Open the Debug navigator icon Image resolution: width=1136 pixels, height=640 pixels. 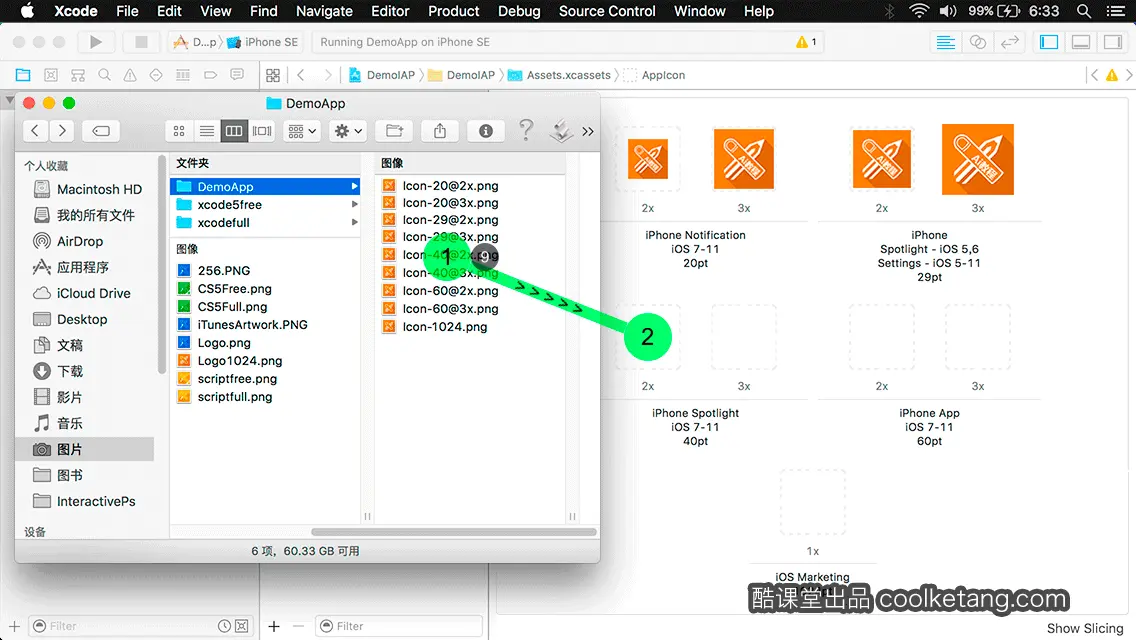183,75
